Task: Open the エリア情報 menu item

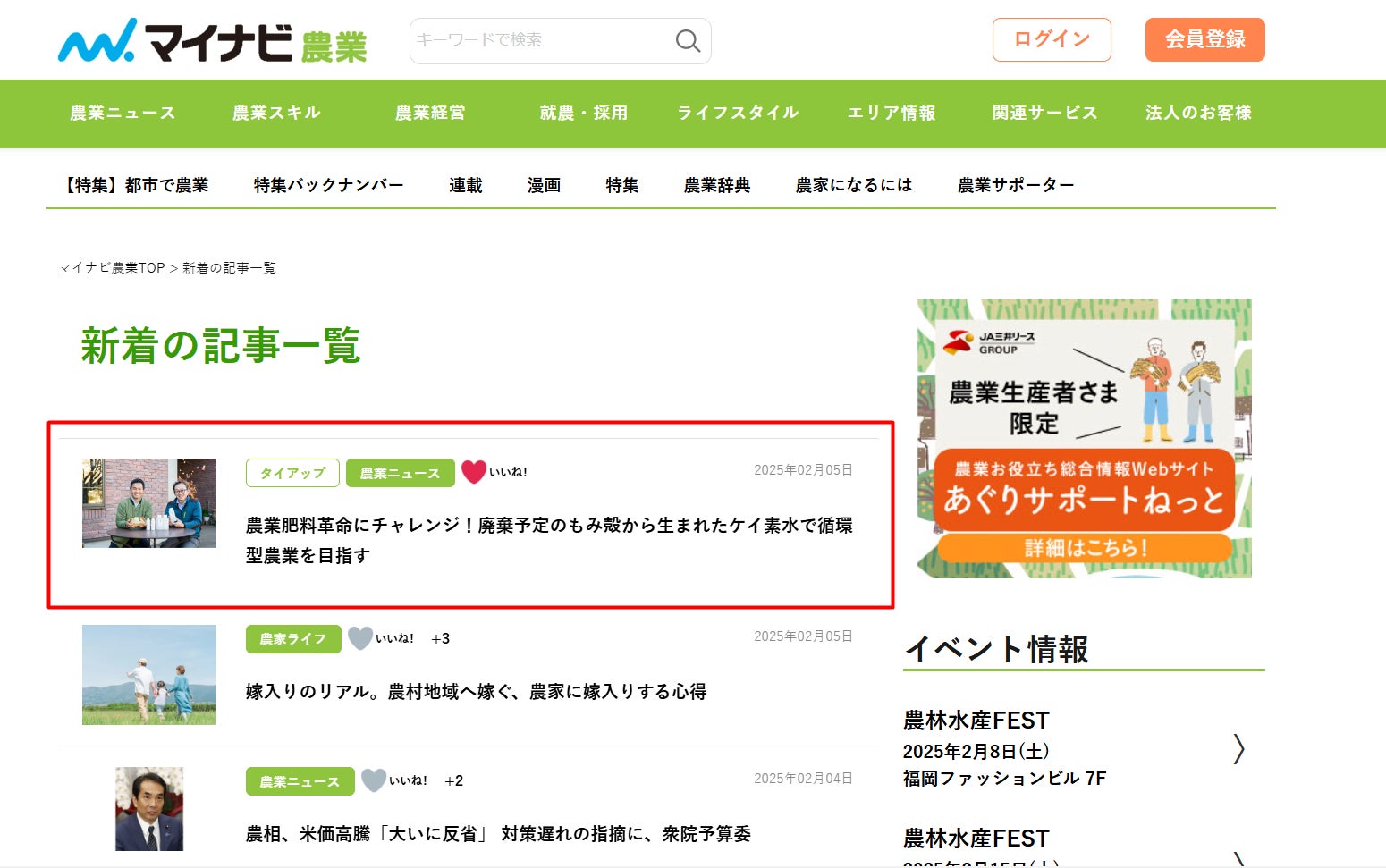Action: tap(891, 113)
